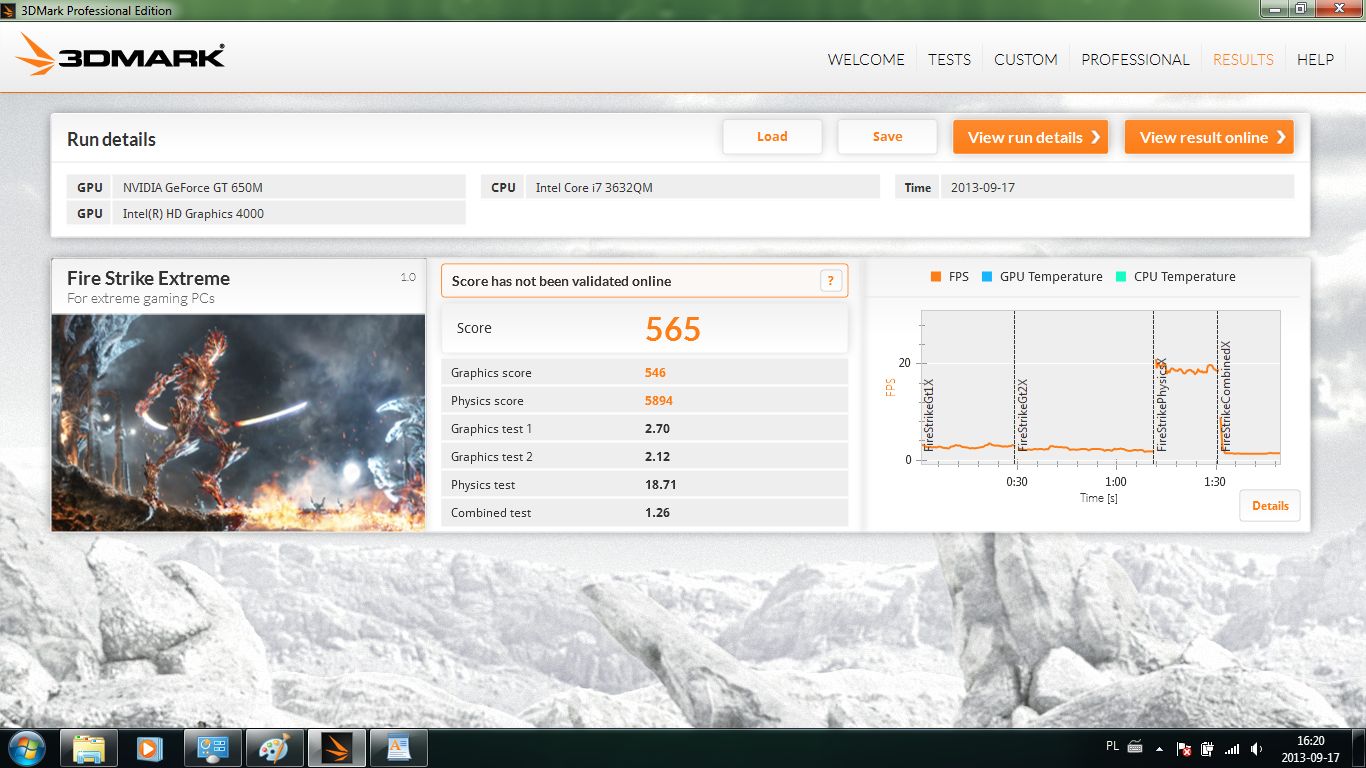This screenshot has height=768, width=1366.
Task: Click the Physics test value 18.71
Action: tap(661, 485)
